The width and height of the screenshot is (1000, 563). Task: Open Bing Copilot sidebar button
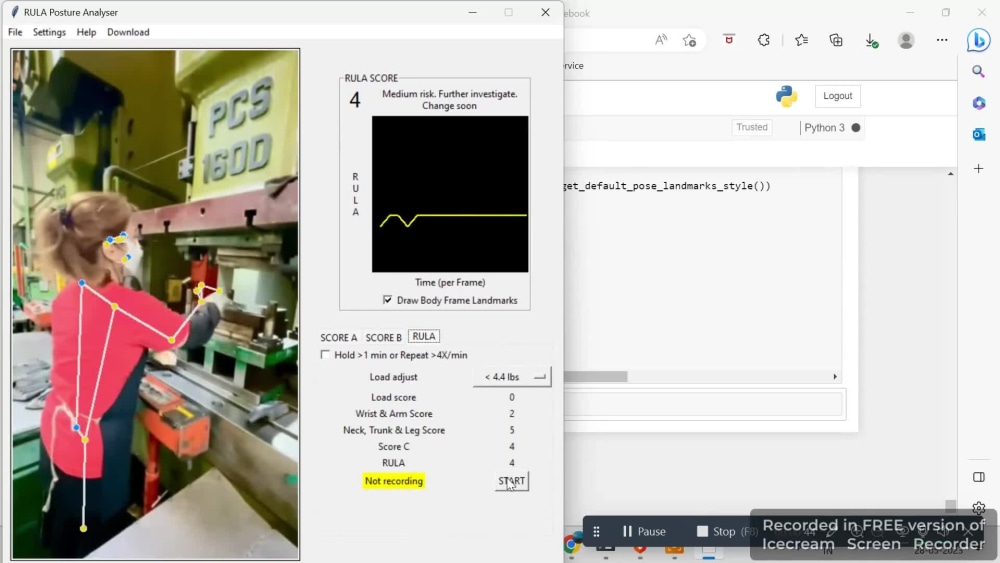(x=978, y=40)
